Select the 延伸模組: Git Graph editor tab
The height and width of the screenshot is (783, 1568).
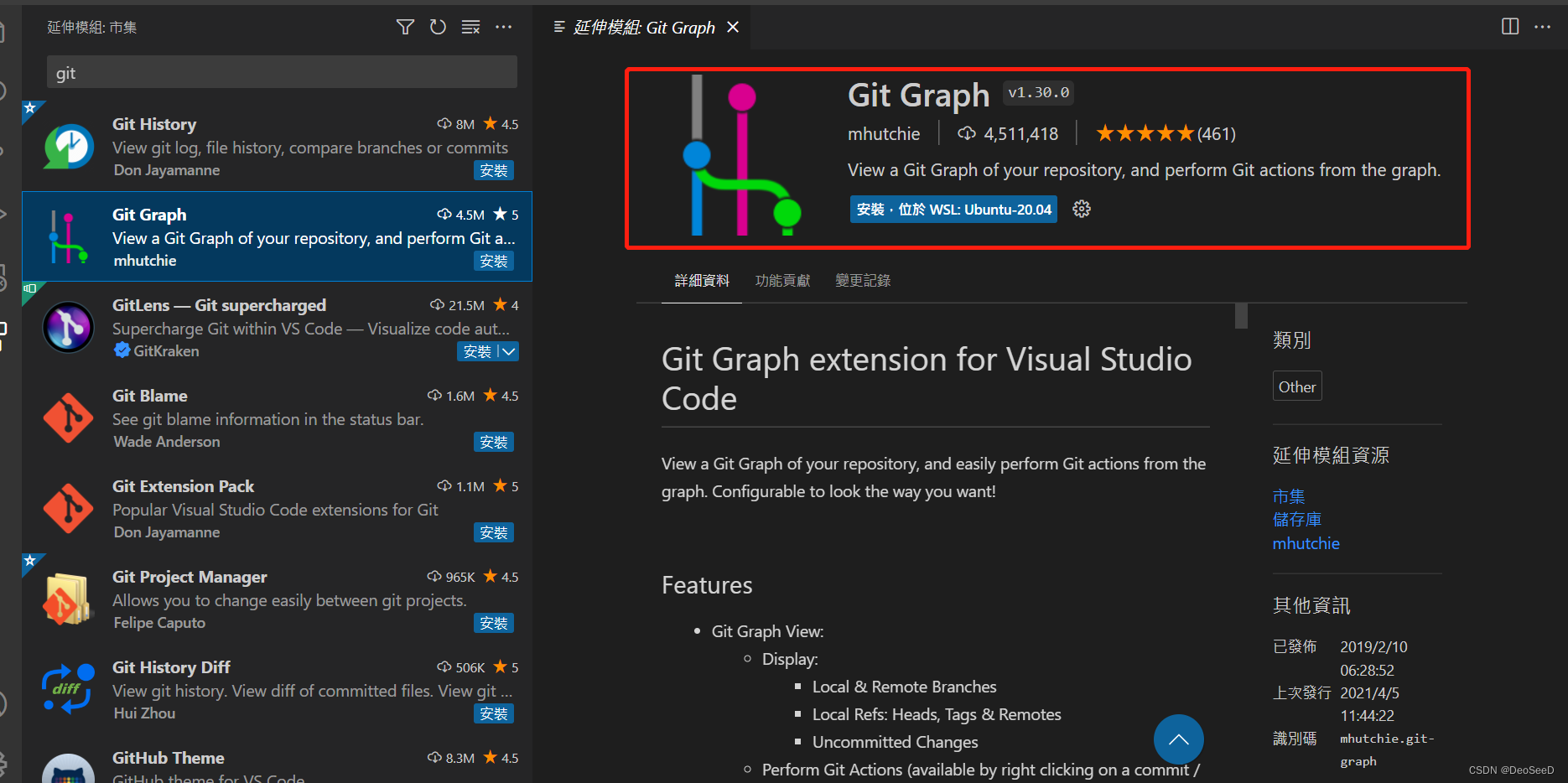(x=644, y=28)
